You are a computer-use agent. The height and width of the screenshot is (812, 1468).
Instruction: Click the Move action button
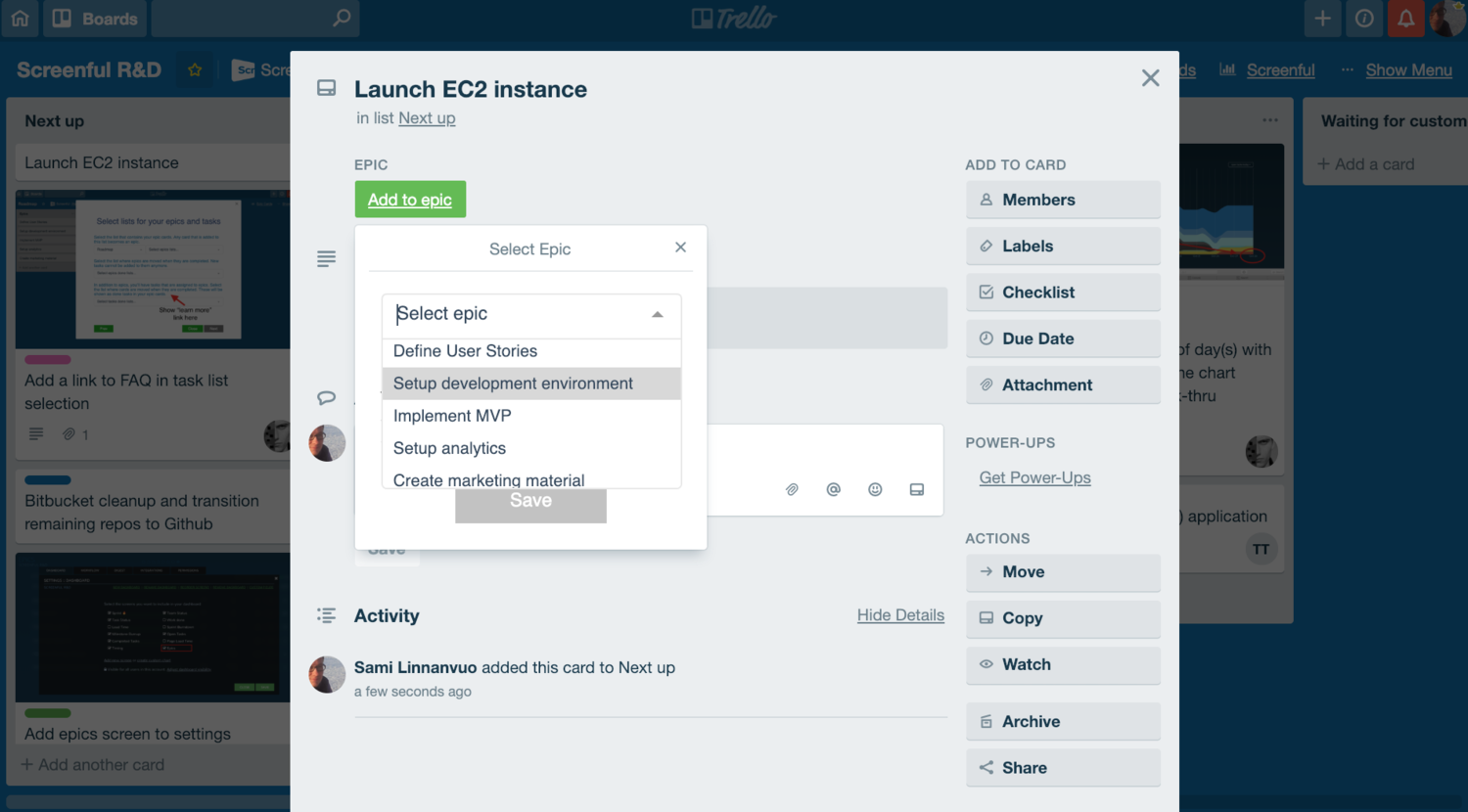pyautogui.click(x=1063, y=572)
